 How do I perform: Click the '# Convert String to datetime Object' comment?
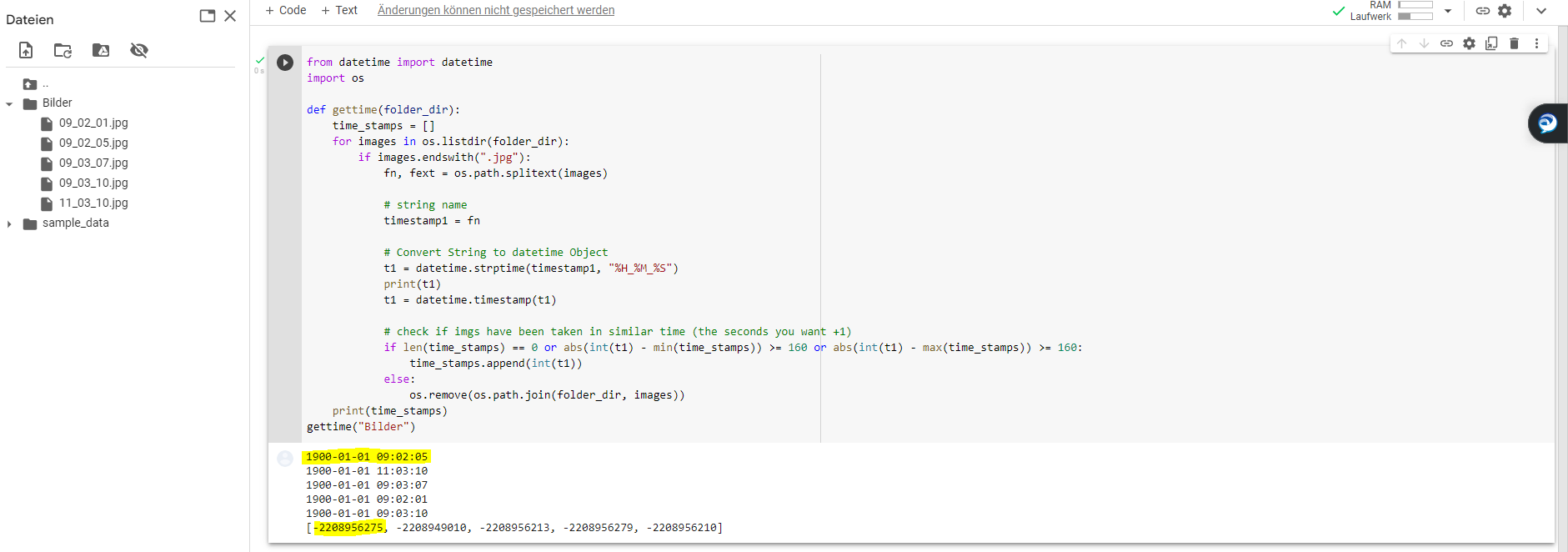[496, 253]
